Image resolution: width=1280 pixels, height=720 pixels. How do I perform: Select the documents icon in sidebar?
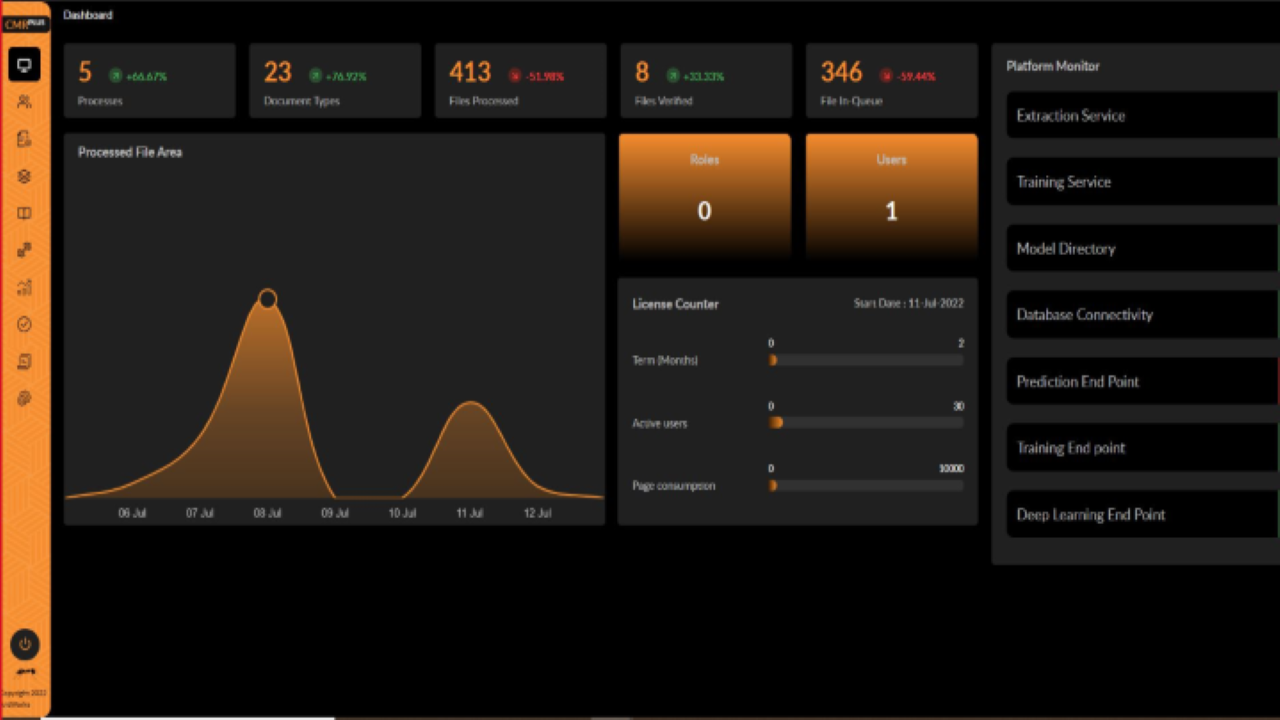(x=25, y=139)
